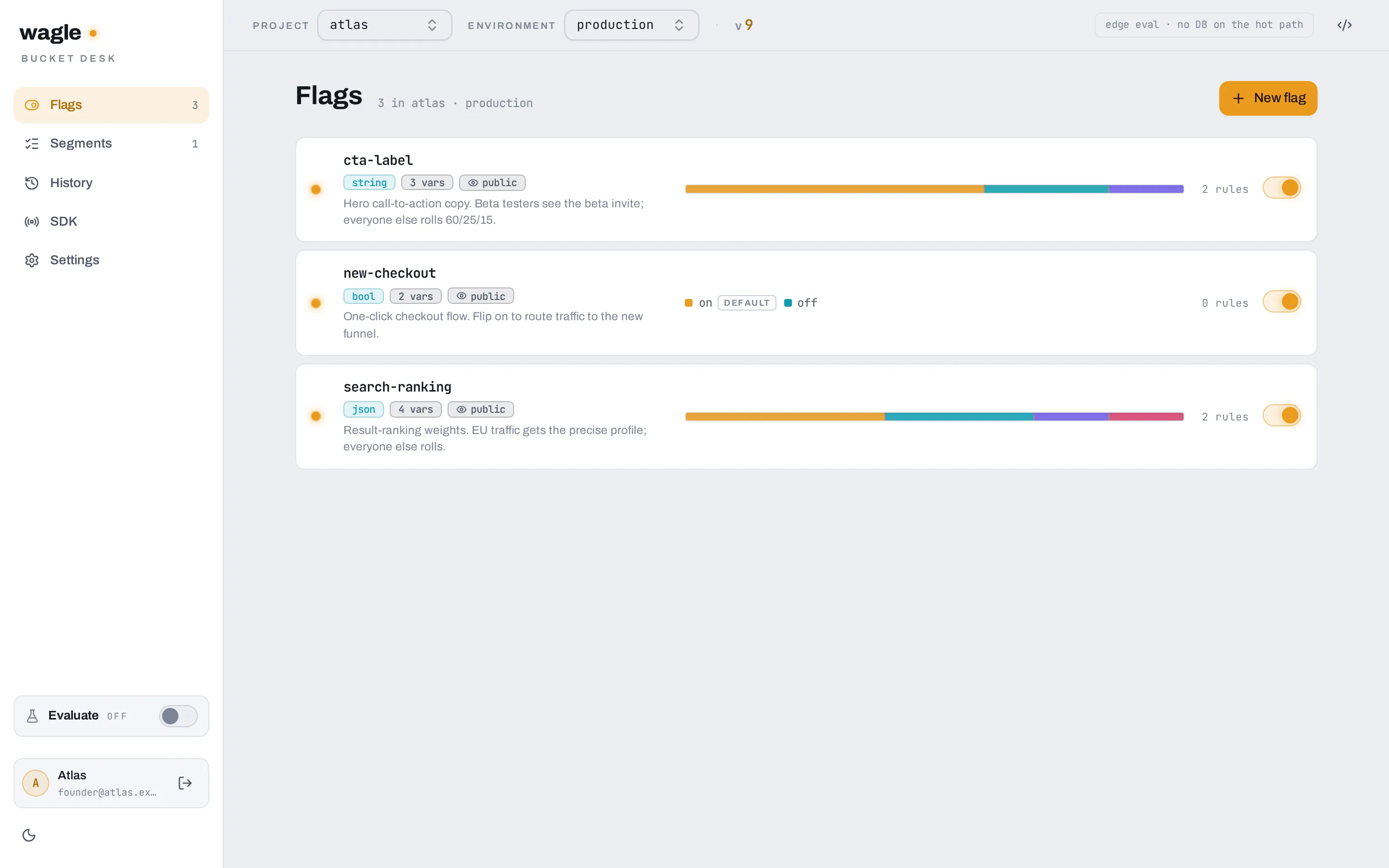The image size is (1389, 868).
Task: Click the orange status dot of search-ranking
Action: [316, 416]
